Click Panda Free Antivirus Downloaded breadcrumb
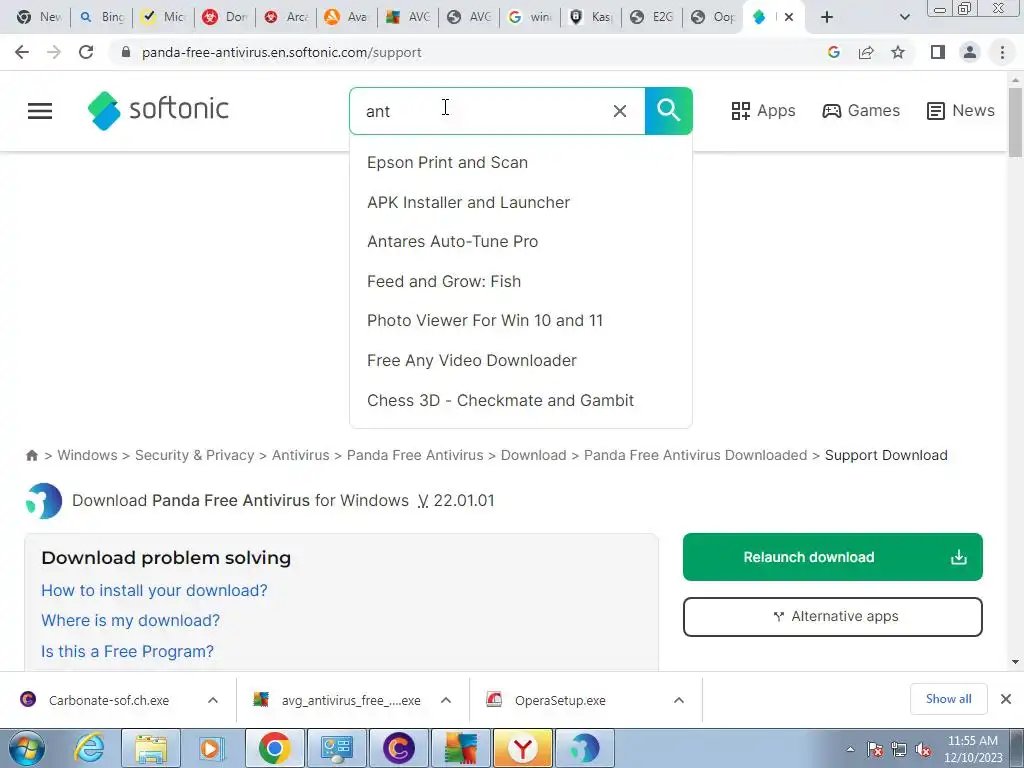This screenshot has height=768, width=1024. tap(696, 455)
